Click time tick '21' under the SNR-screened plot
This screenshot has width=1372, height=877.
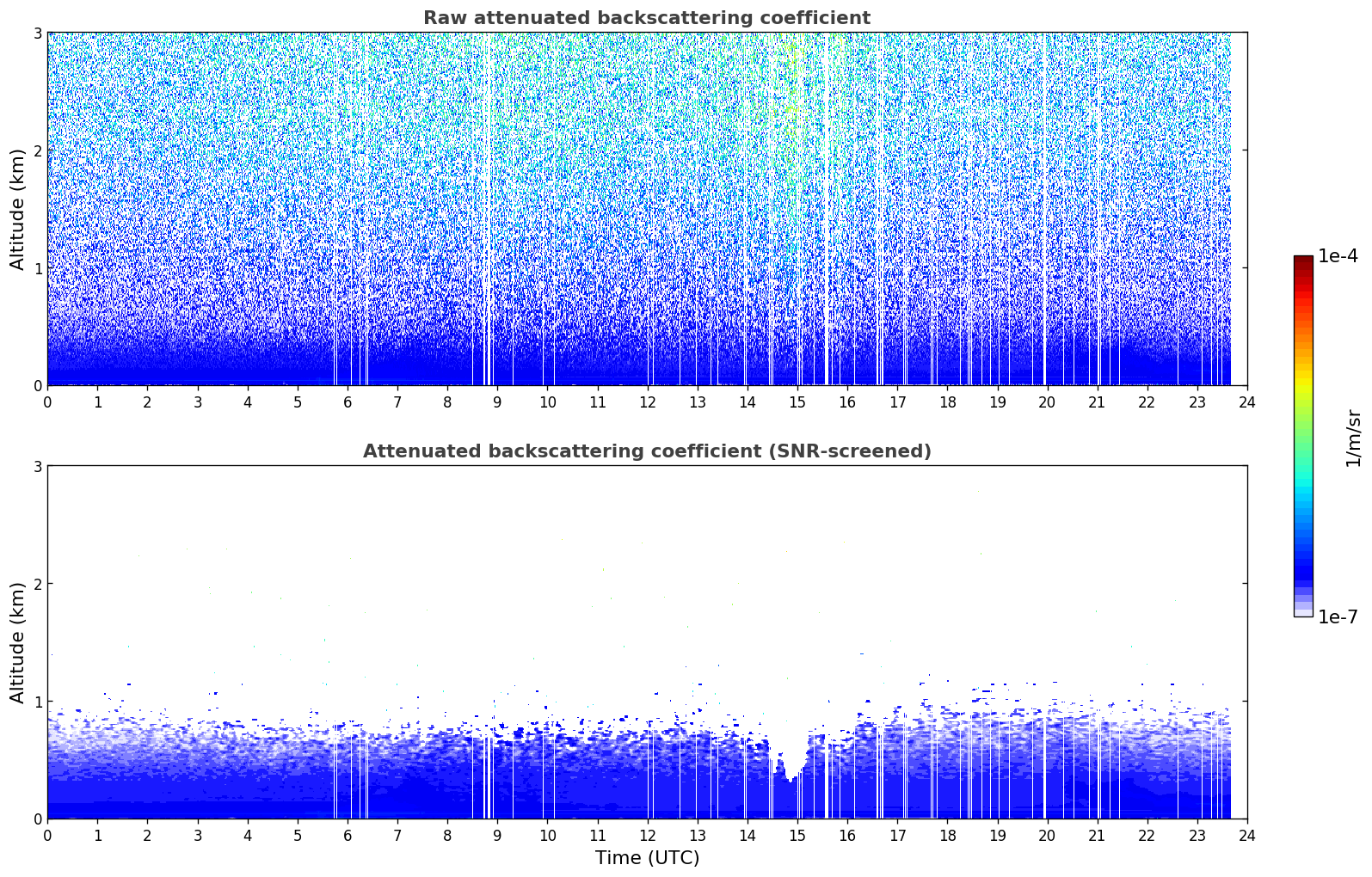point(1097,835)
